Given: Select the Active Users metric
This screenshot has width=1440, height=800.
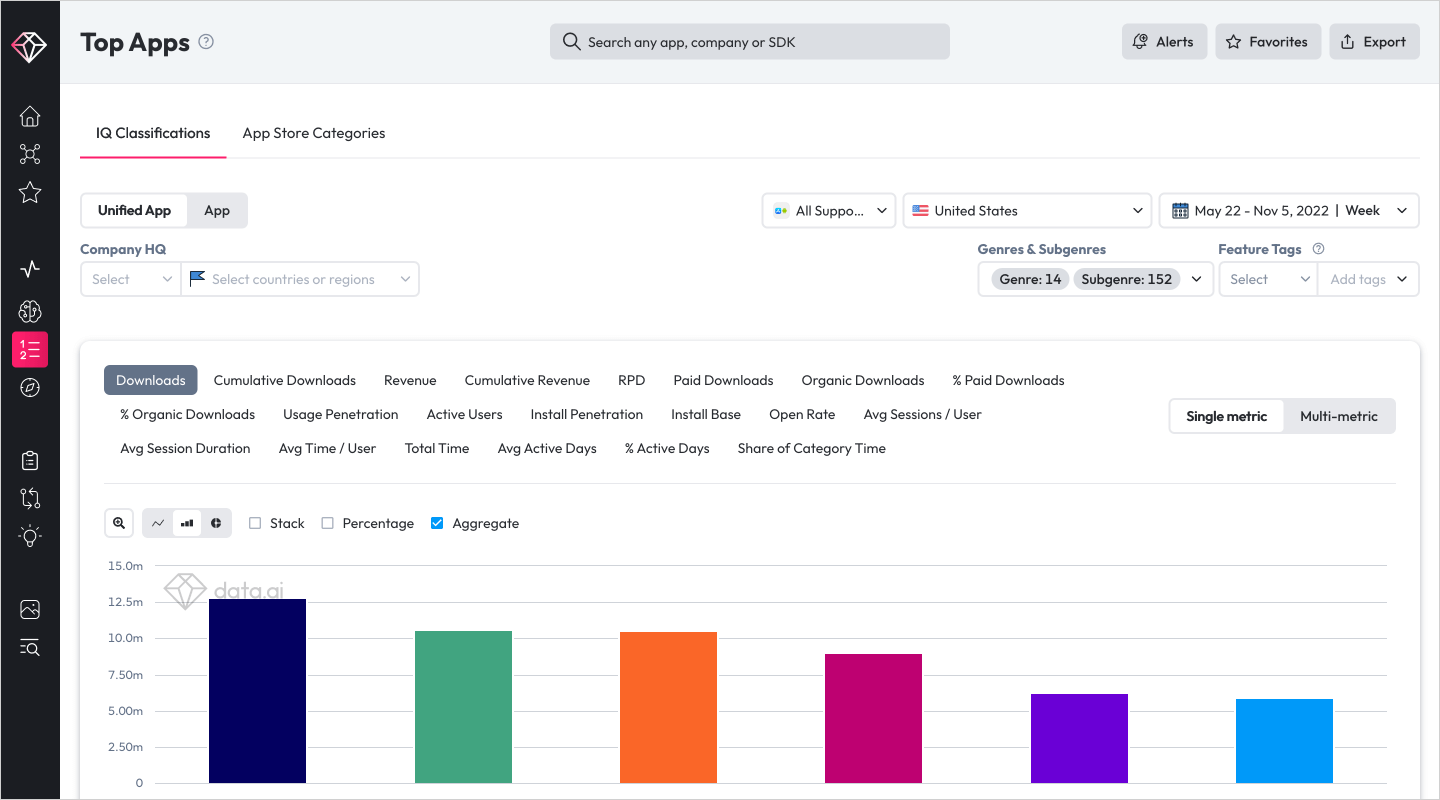Looking at the screenshot, I should (464, 414).
